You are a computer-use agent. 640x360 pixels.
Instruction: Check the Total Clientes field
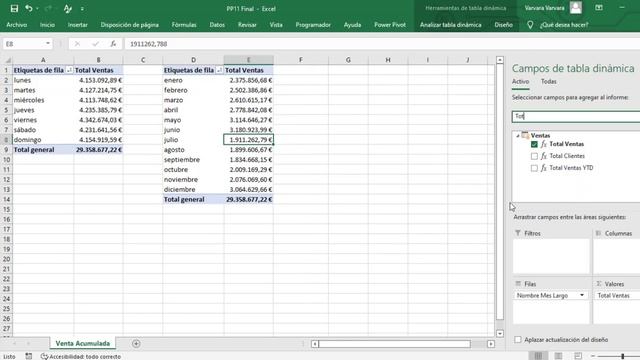[534, 156]
